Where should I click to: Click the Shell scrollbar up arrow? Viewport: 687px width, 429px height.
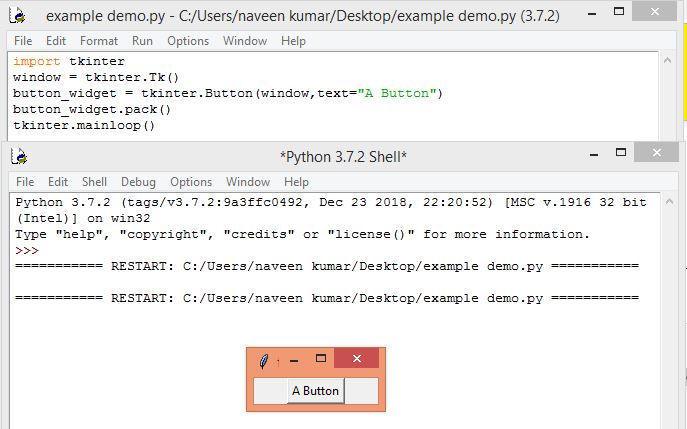(669, 202)
